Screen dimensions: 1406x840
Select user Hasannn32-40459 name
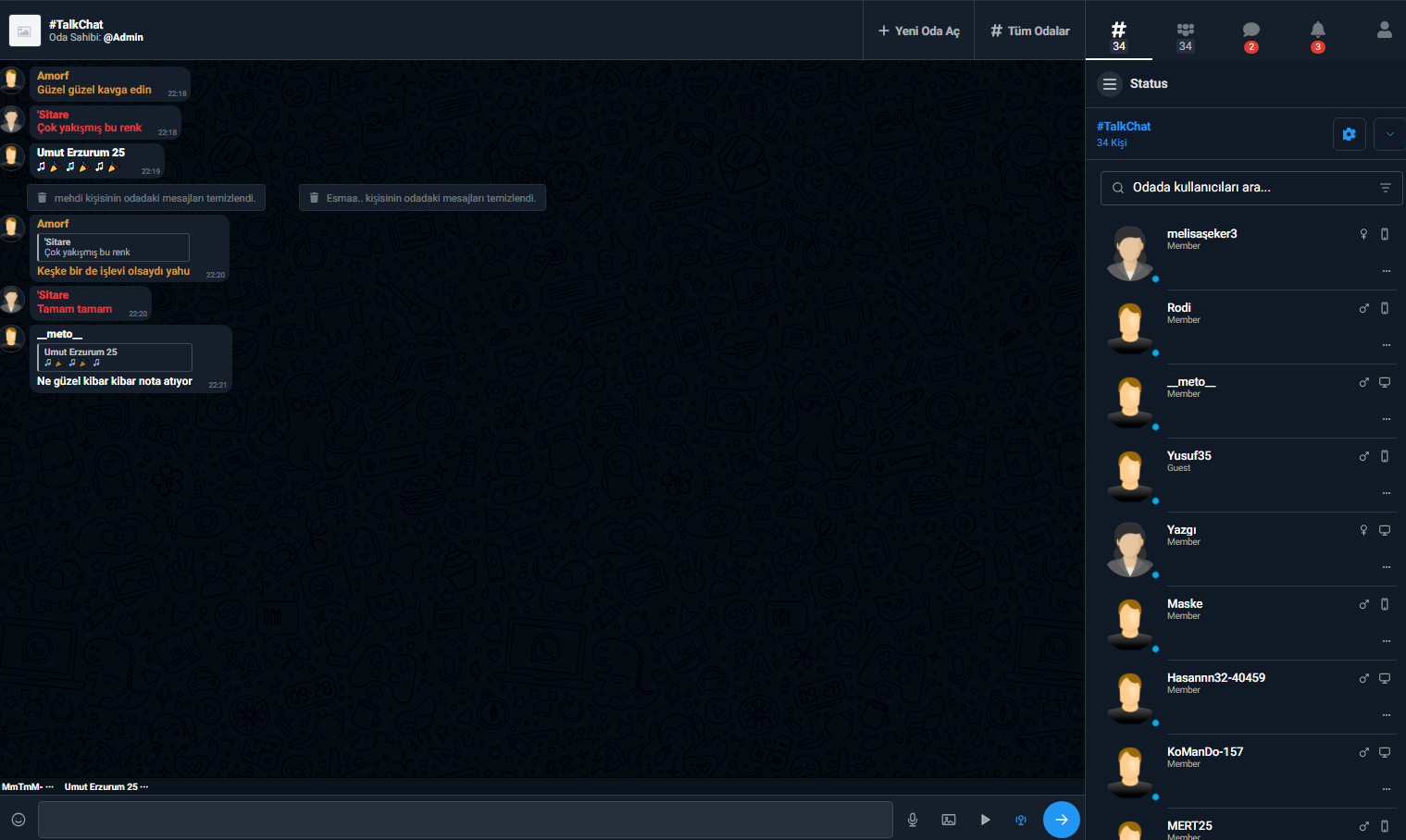(1216, 678)
